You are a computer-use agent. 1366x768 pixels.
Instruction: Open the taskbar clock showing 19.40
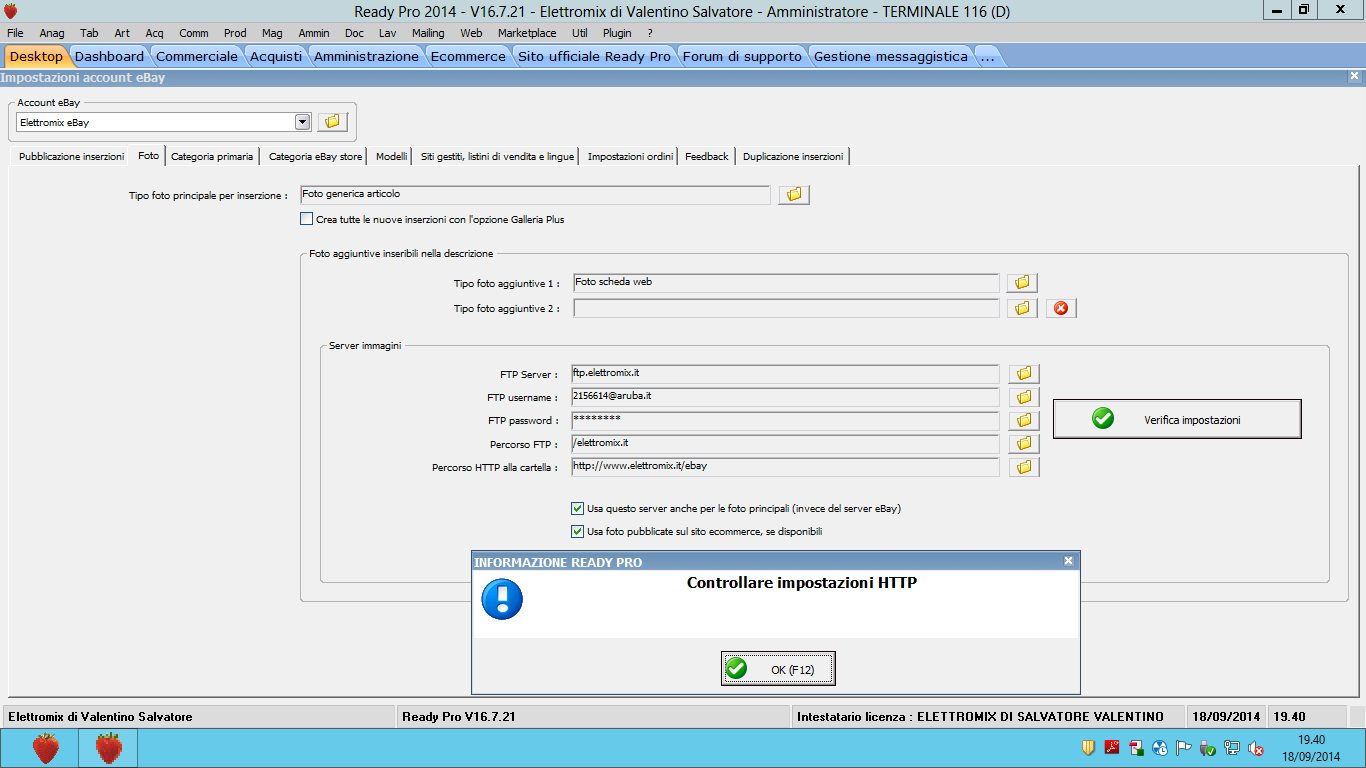pyautogui.click(x=1312, y=747)
